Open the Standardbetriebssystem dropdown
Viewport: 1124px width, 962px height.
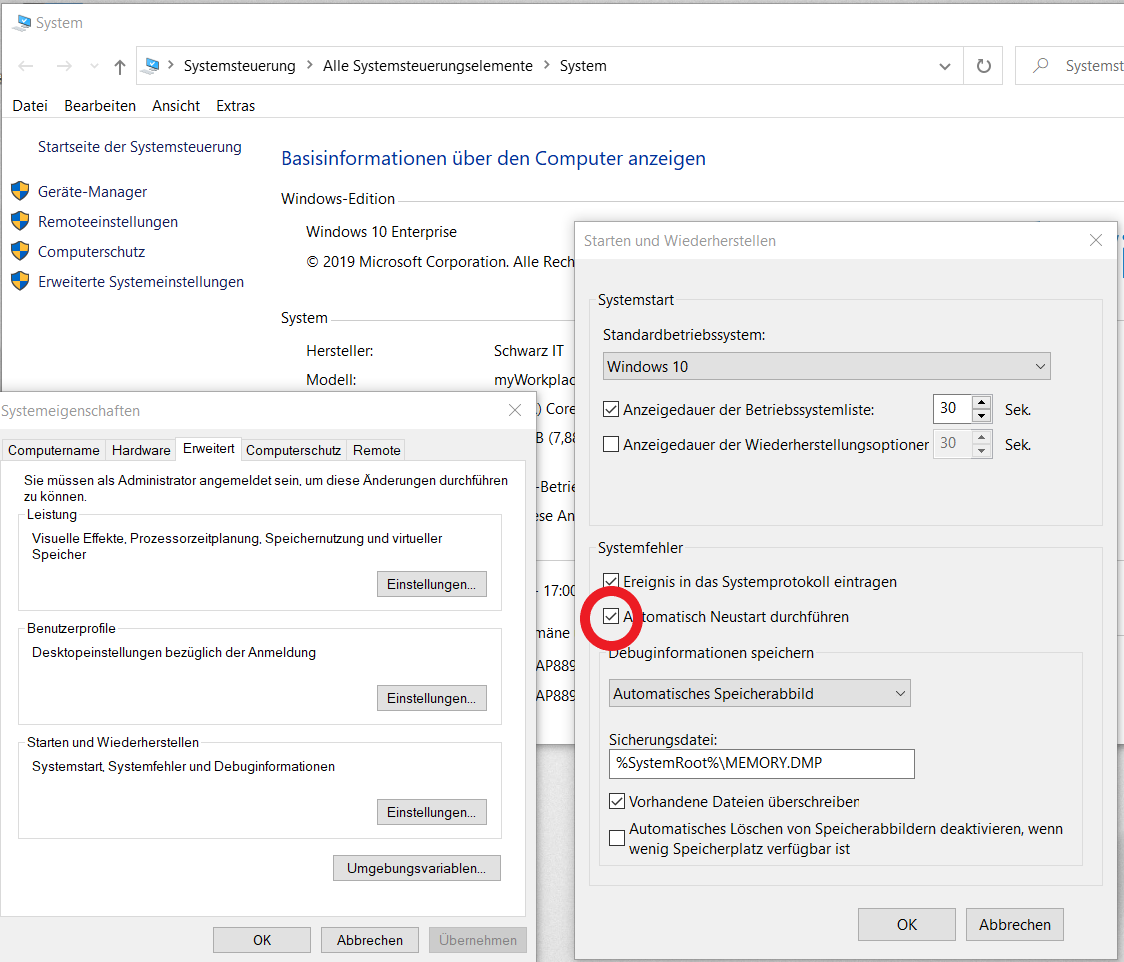(x=827, y=366)
